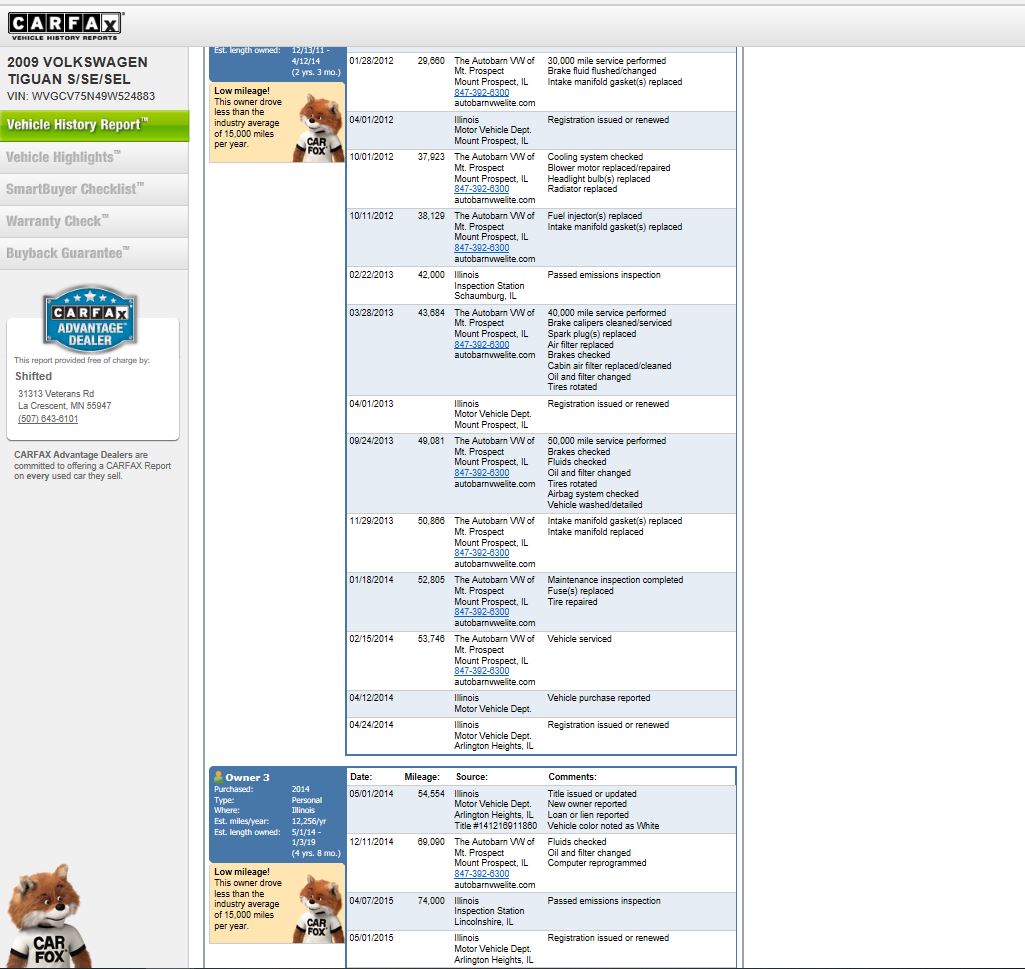This screenshot has width=1025, height=969.
Task: Click the 'Computer reprogrammed' comment
Action: (x=597, y=863)
